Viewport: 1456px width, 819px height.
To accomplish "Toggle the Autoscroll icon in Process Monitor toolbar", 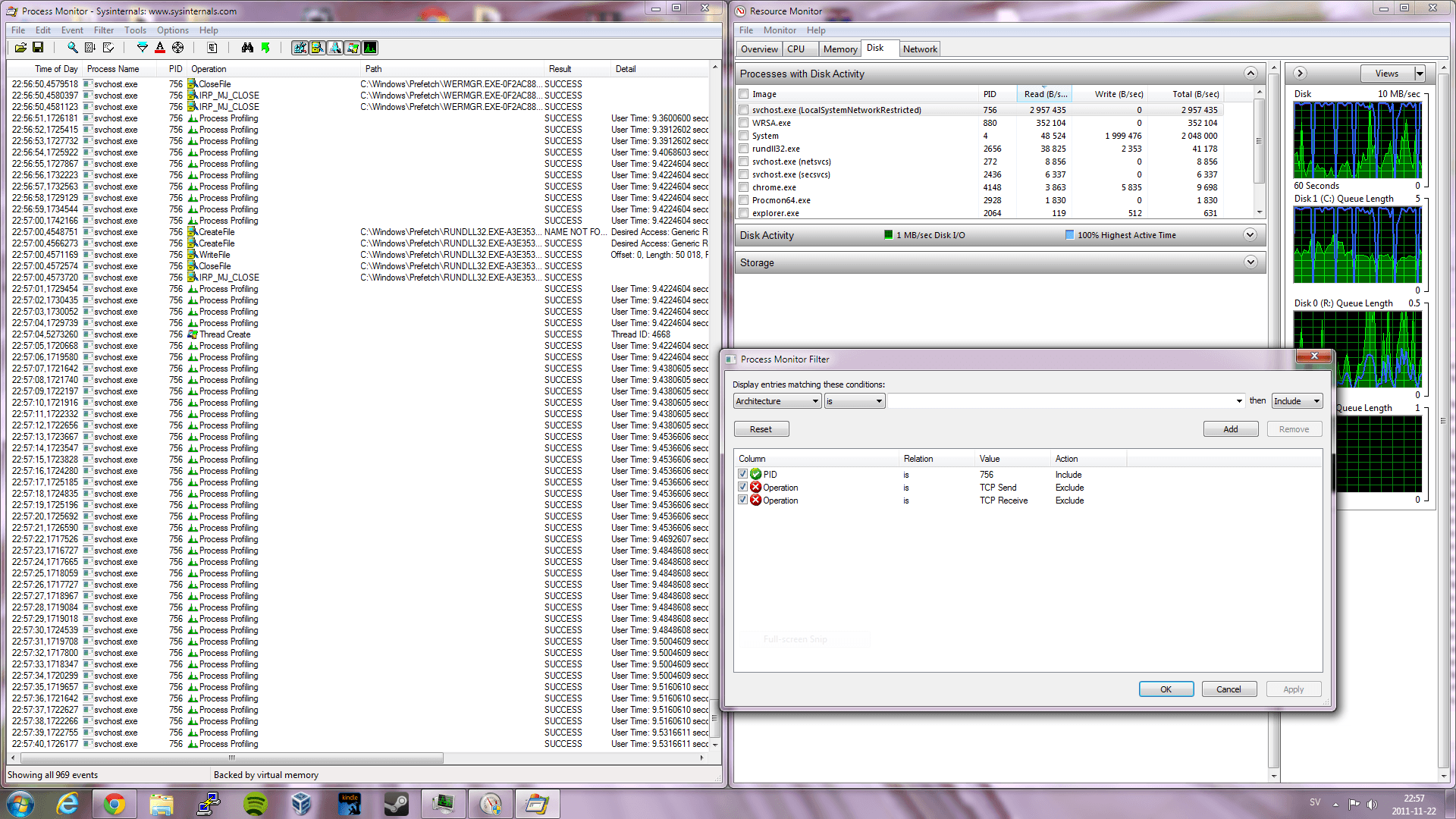I will click(90, 48).
